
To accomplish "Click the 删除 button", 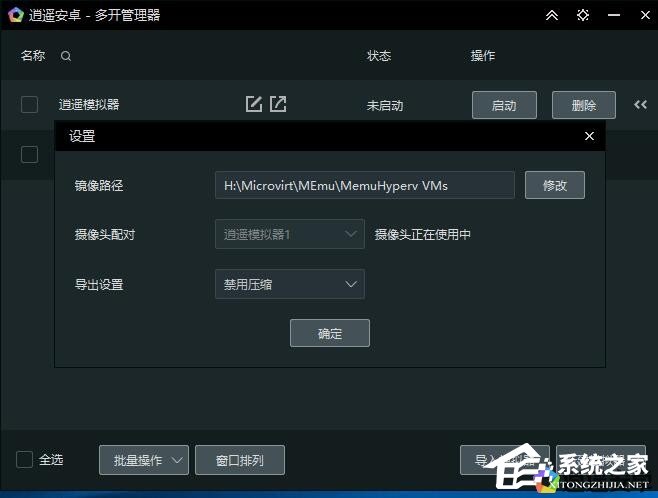I will click(584, 105).
